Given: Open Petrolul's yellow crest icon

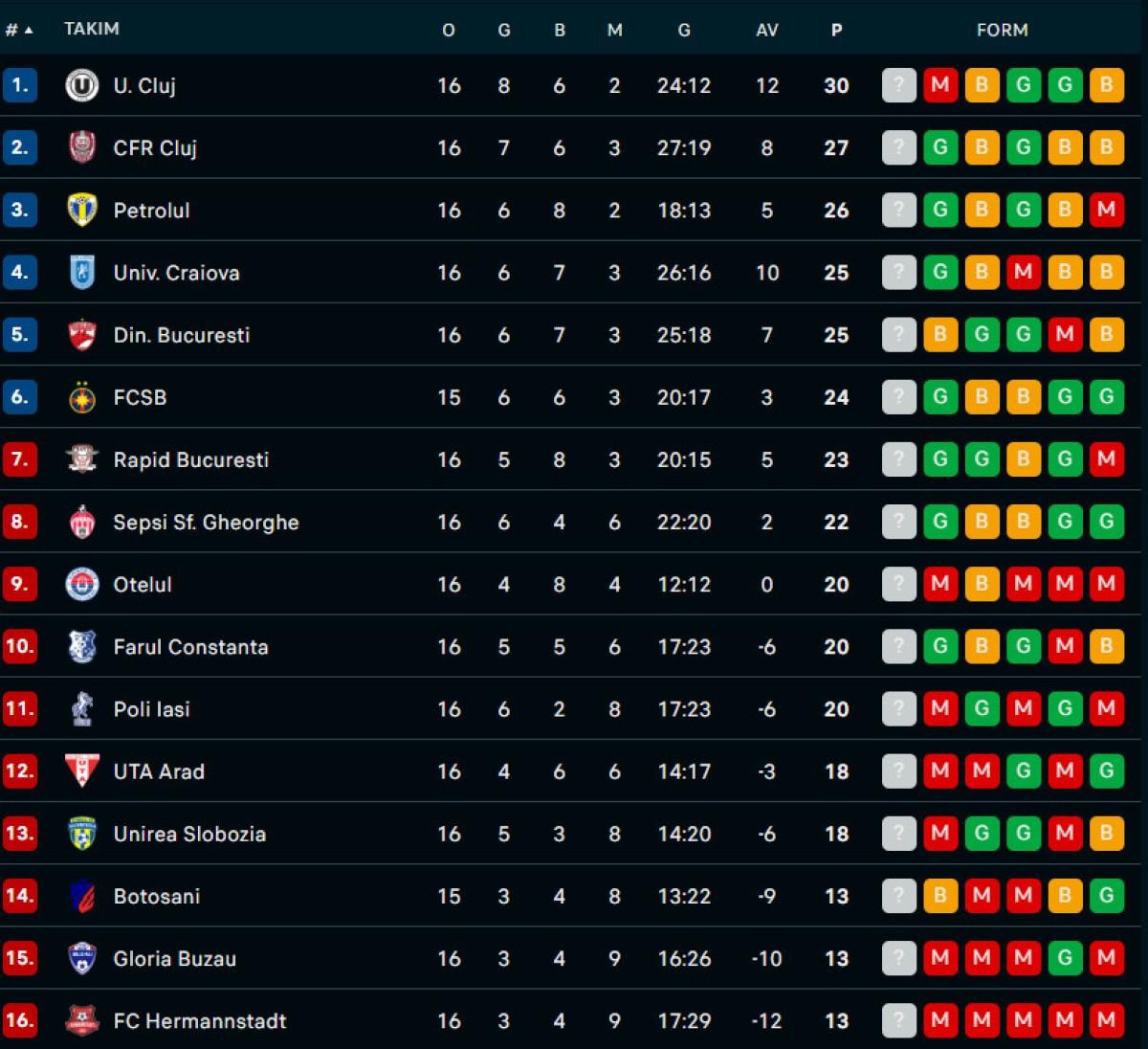Looking at the screenshot, I should (x=82, y=210).
